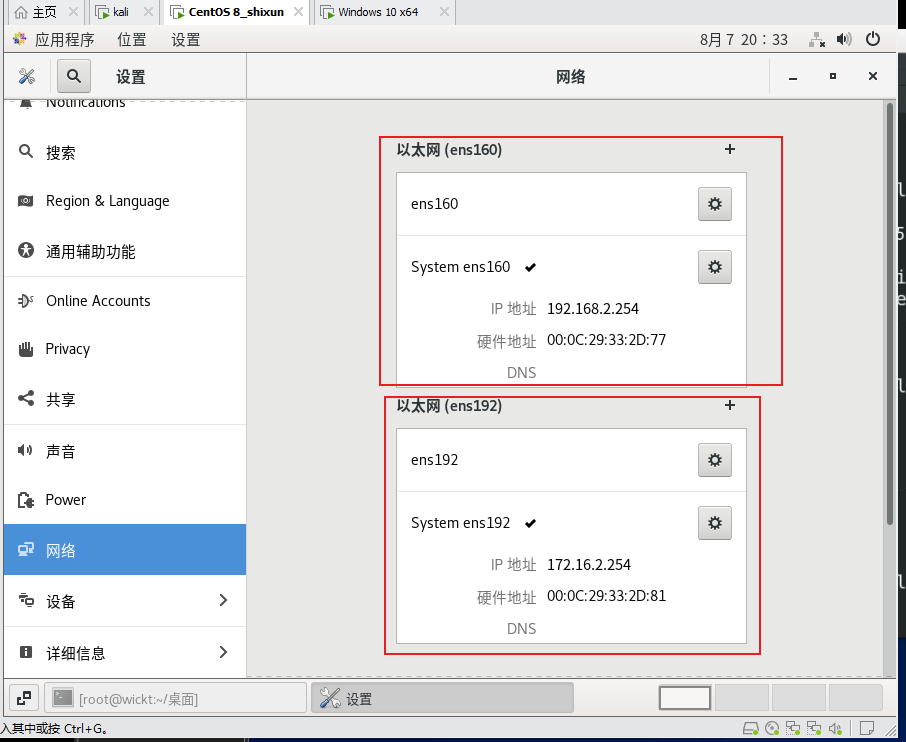The width and height of the screenshot is (906, 742).
Task: Open Region & Language settings
Action: coord(125,201)
